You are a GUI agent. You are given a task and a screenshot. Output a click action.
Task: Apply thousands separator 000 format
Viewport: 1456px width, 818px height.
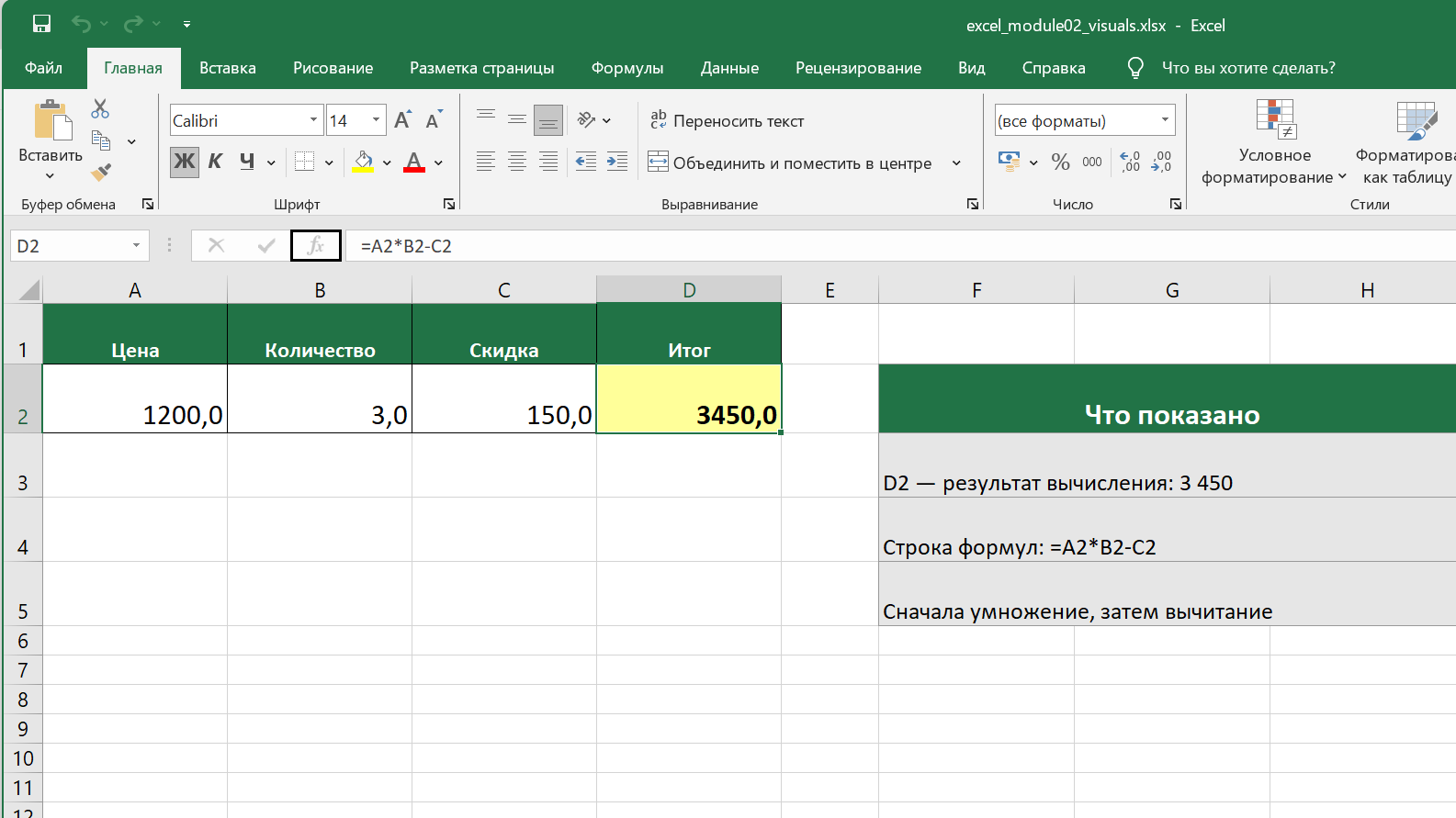click(x=1092, y=162)
